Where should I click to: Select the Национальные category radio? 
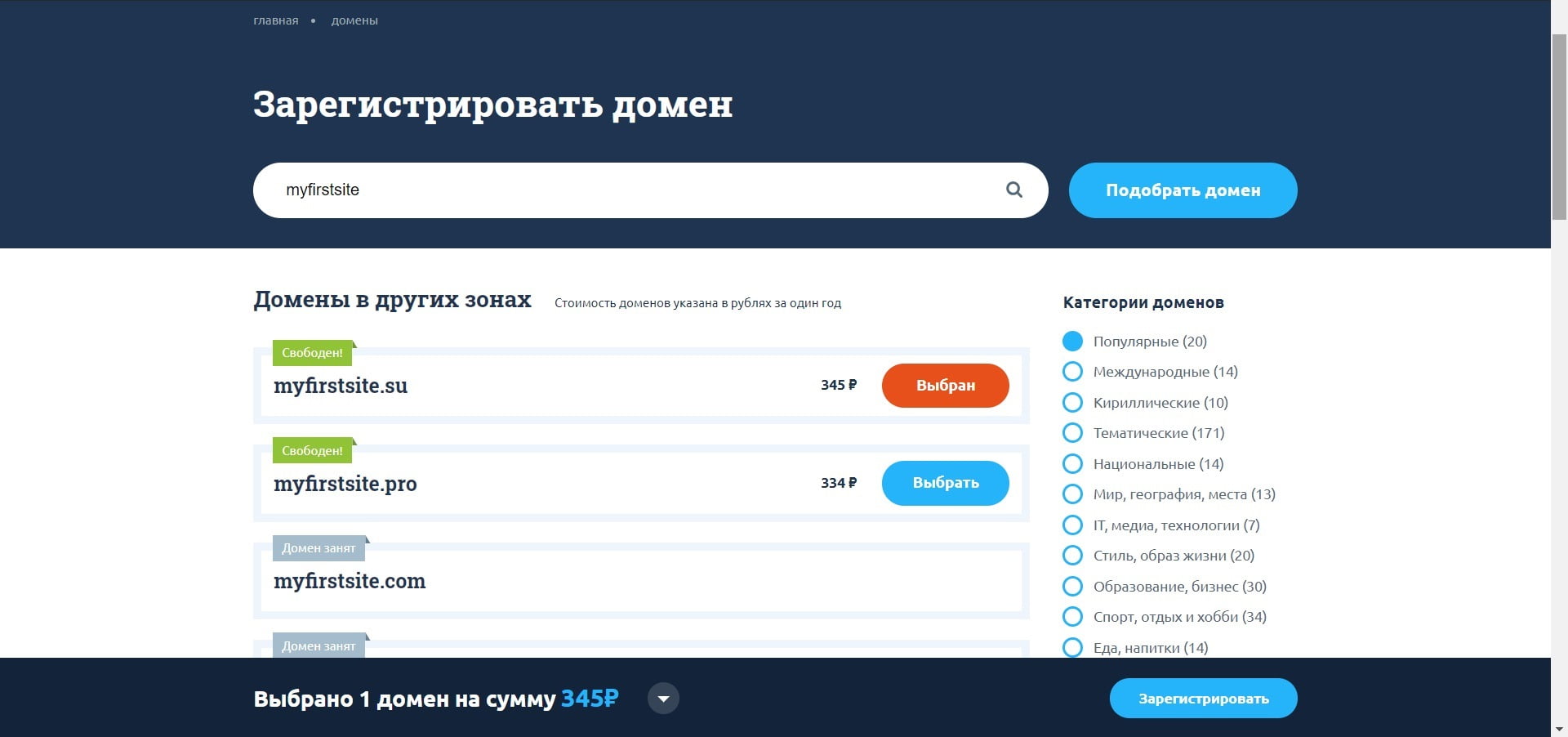[1072, 464]
